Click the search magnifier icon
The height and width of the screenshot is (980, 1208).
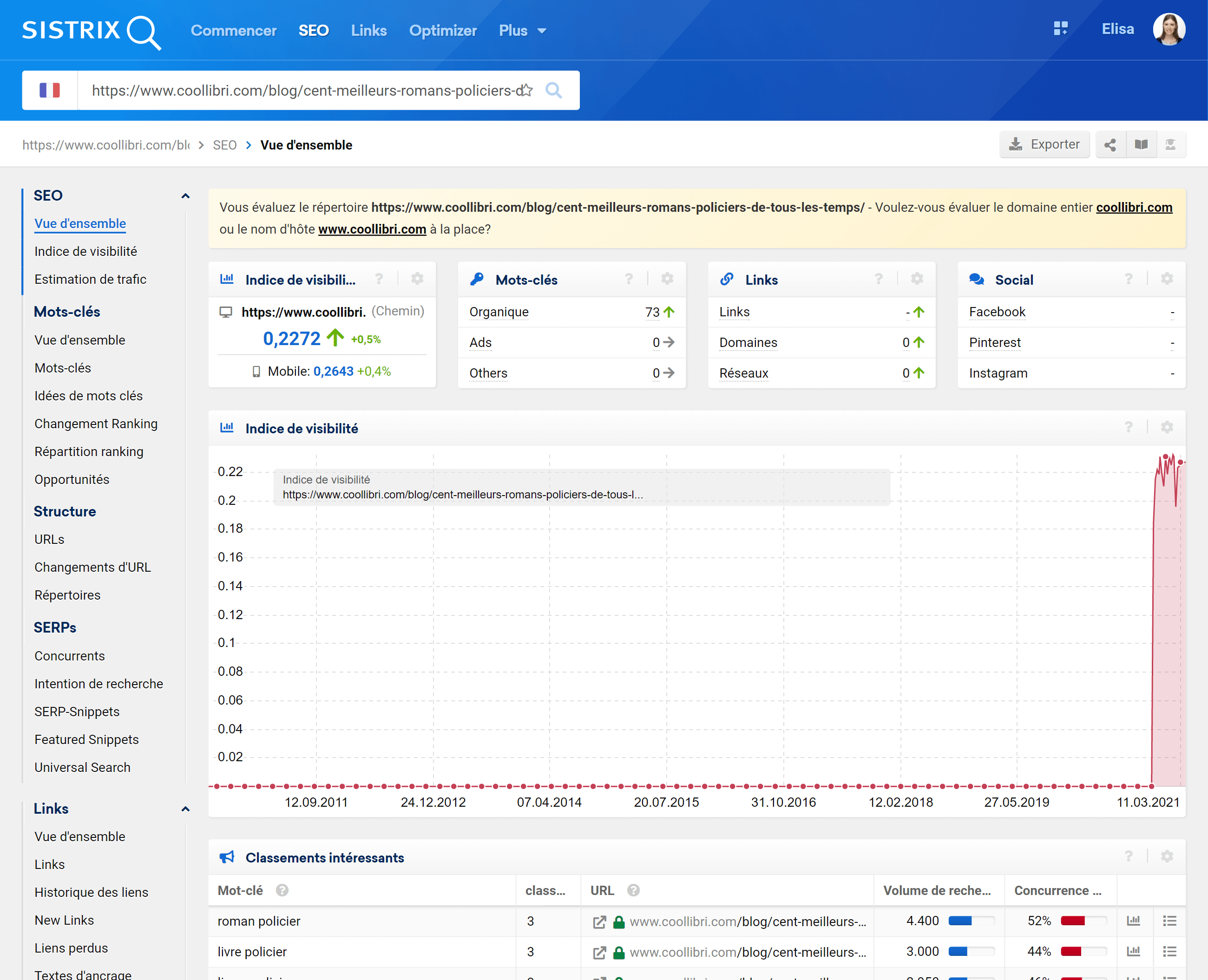click(x=554, y=90)
